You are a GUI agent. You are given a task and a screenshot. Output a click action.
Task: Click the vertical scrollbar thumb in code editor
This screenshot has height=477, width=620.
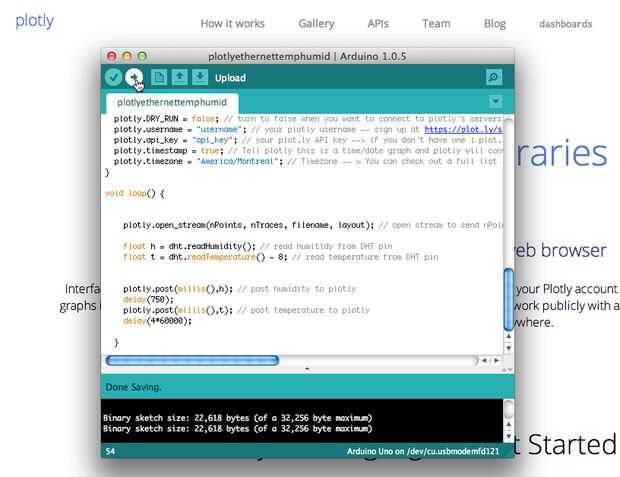coord(508,299)
